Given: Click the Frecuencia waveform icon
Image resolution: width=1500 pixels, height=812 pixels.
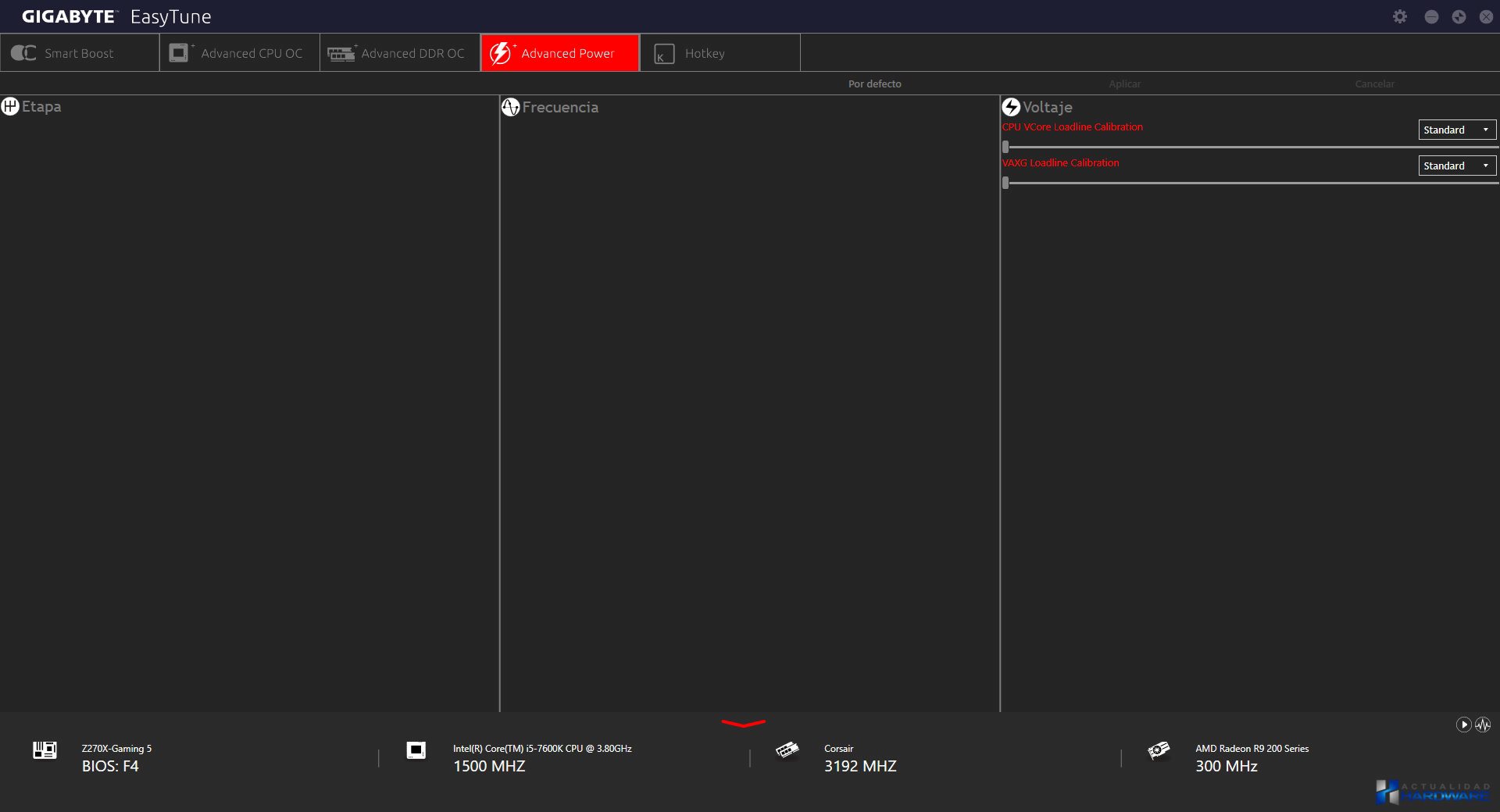Looking at the screenshot, I should click(510, 107).
